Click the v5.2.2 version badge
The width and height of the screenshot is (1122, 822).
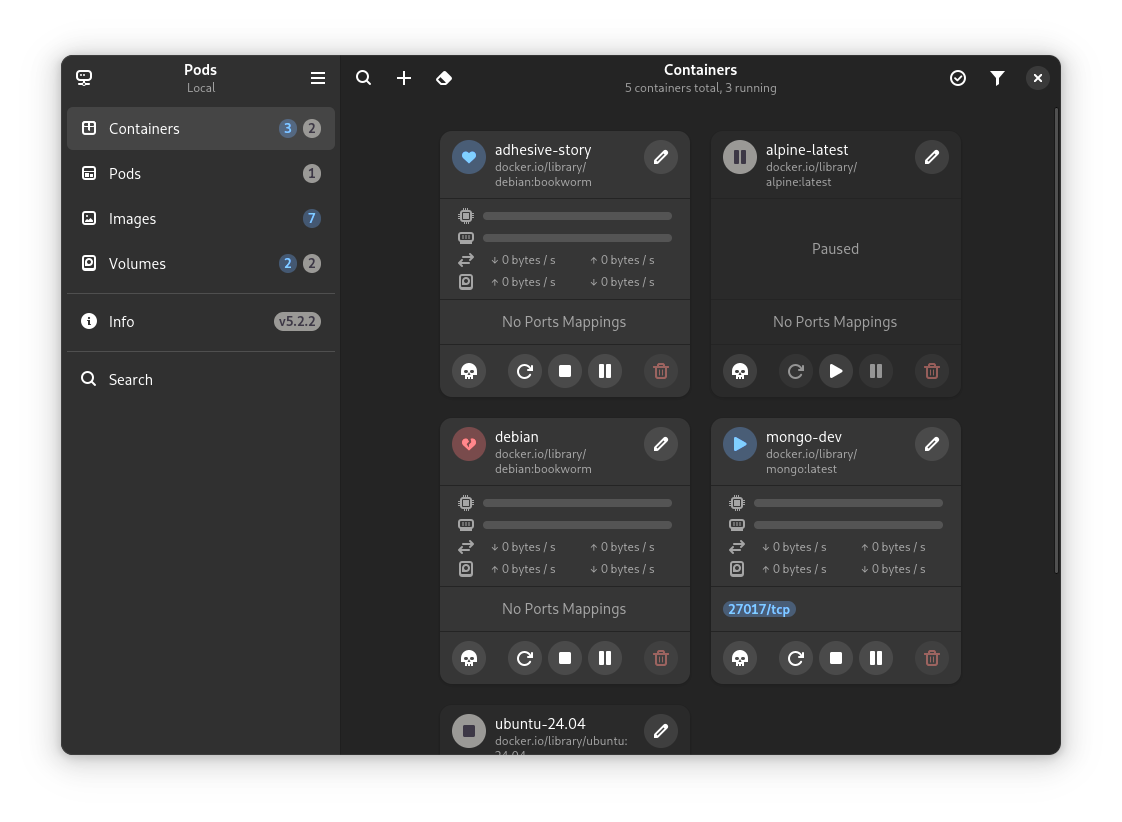point(297,321)
